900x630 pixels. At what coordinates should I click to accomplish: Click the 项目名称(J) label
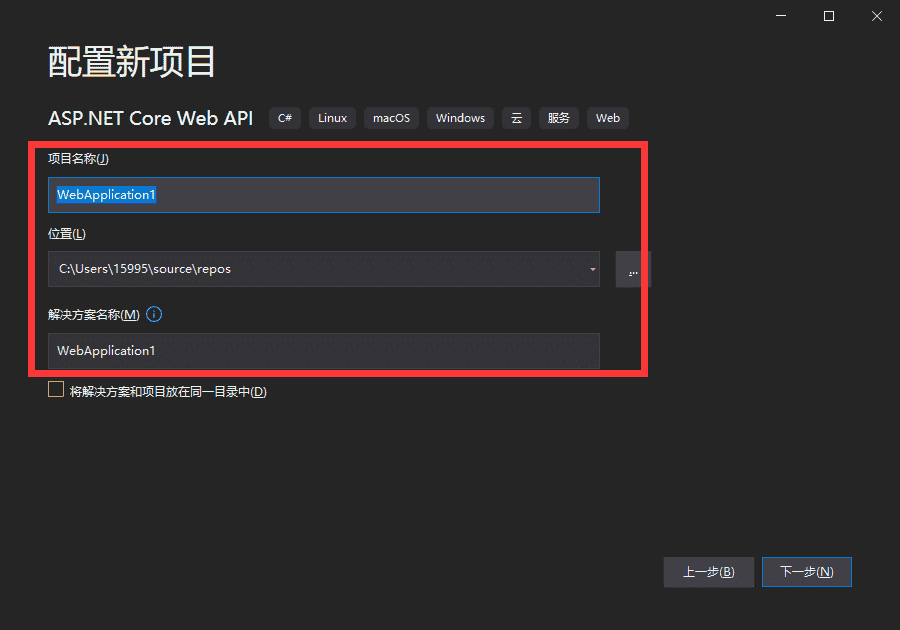pos(77,158)
